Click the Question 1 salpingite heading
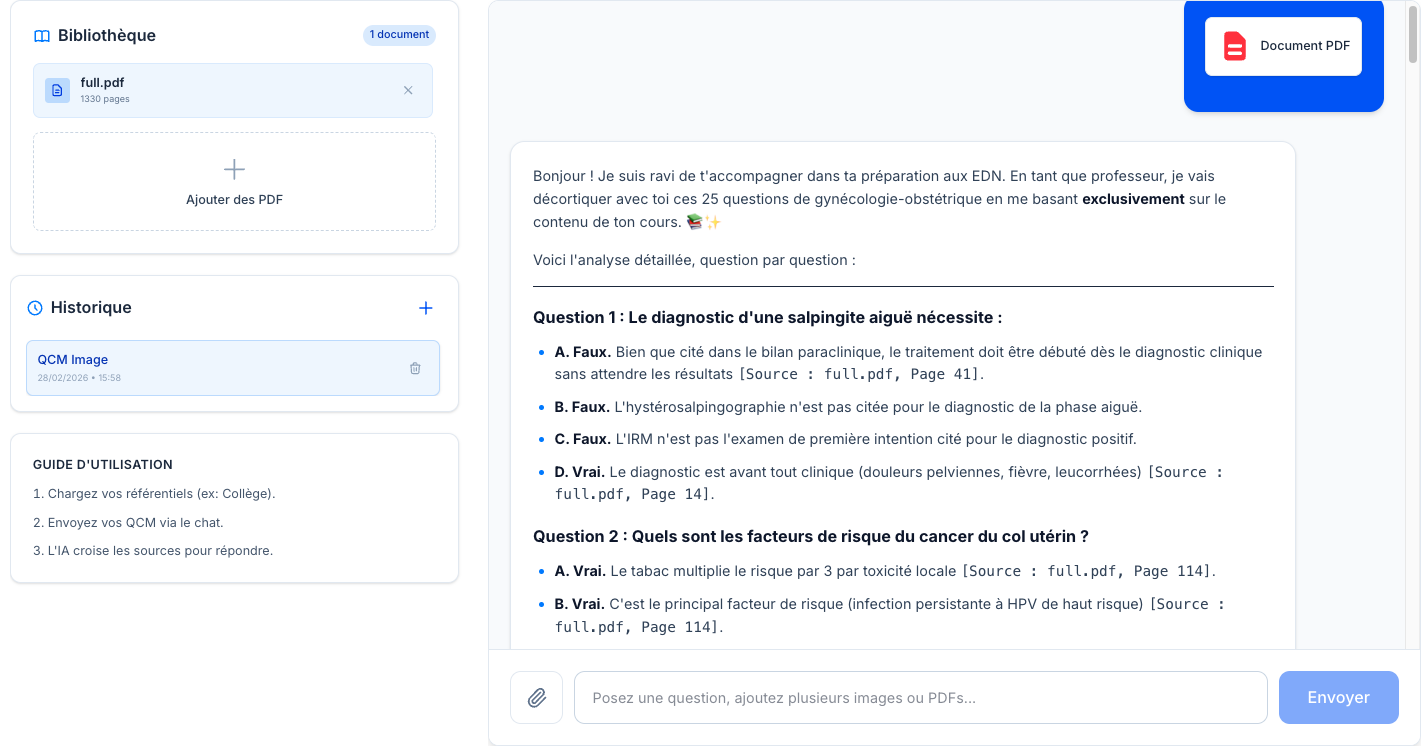The width and height of the screenshot is (1421, 747). click(x=767, y=318)
